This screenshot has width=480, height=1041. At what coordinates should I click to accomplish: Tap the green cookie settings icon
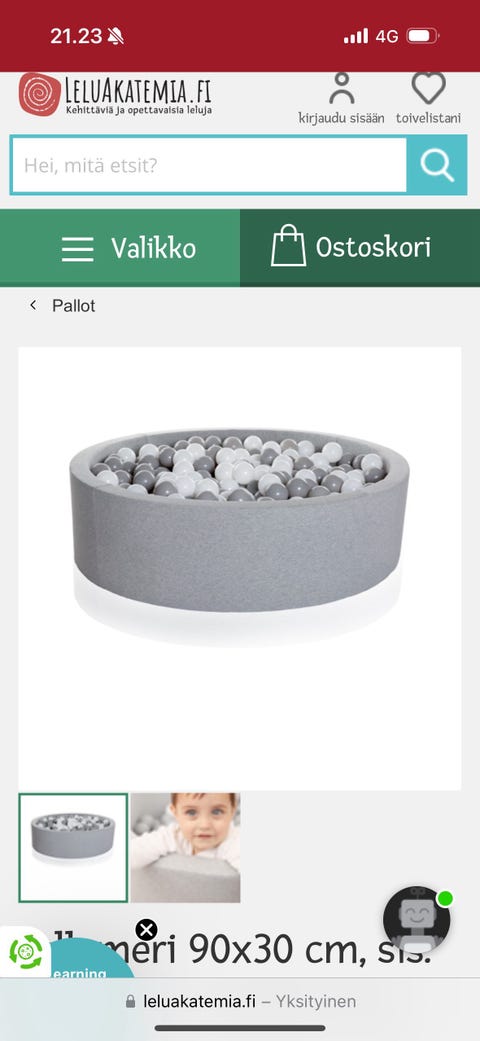[x=25, y=951]
